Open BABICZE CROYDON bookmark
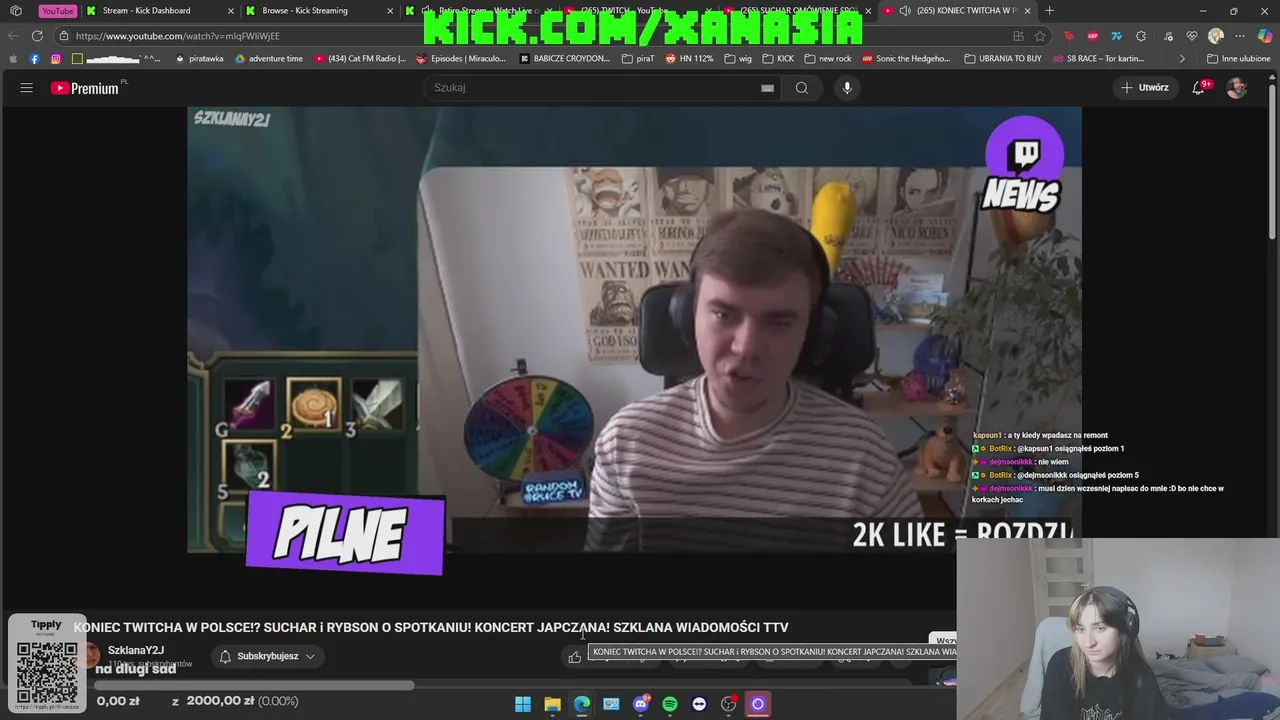 [565, 59]
